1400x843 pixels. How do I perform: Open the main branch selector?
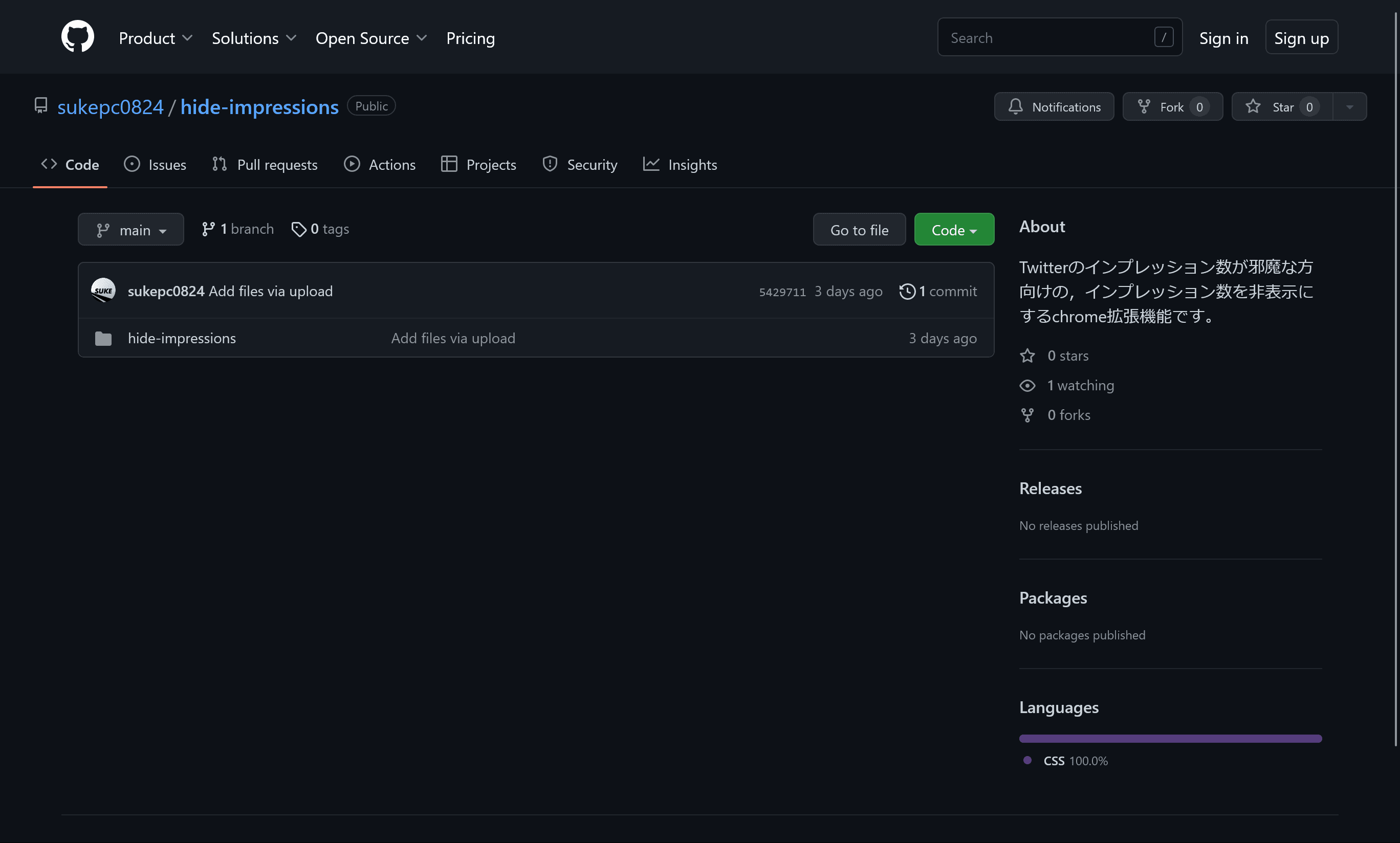point(130,230)
